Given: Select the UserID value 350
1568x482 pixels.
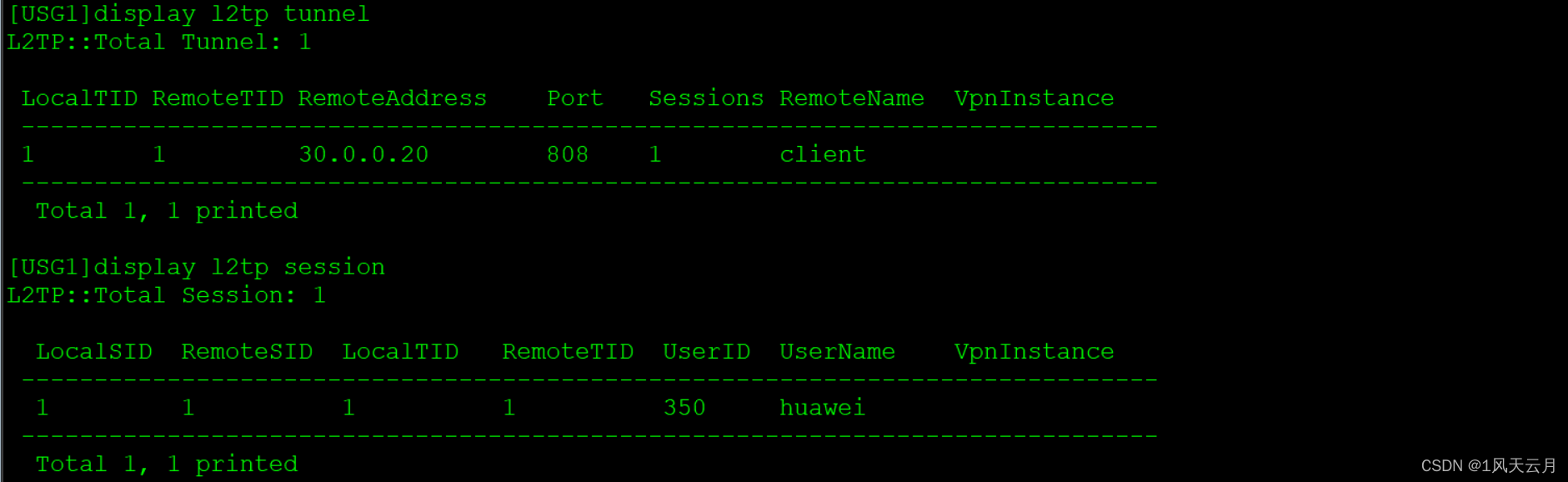Looking at the screenshot, I should pyautogui.click(x=684, y=408).
